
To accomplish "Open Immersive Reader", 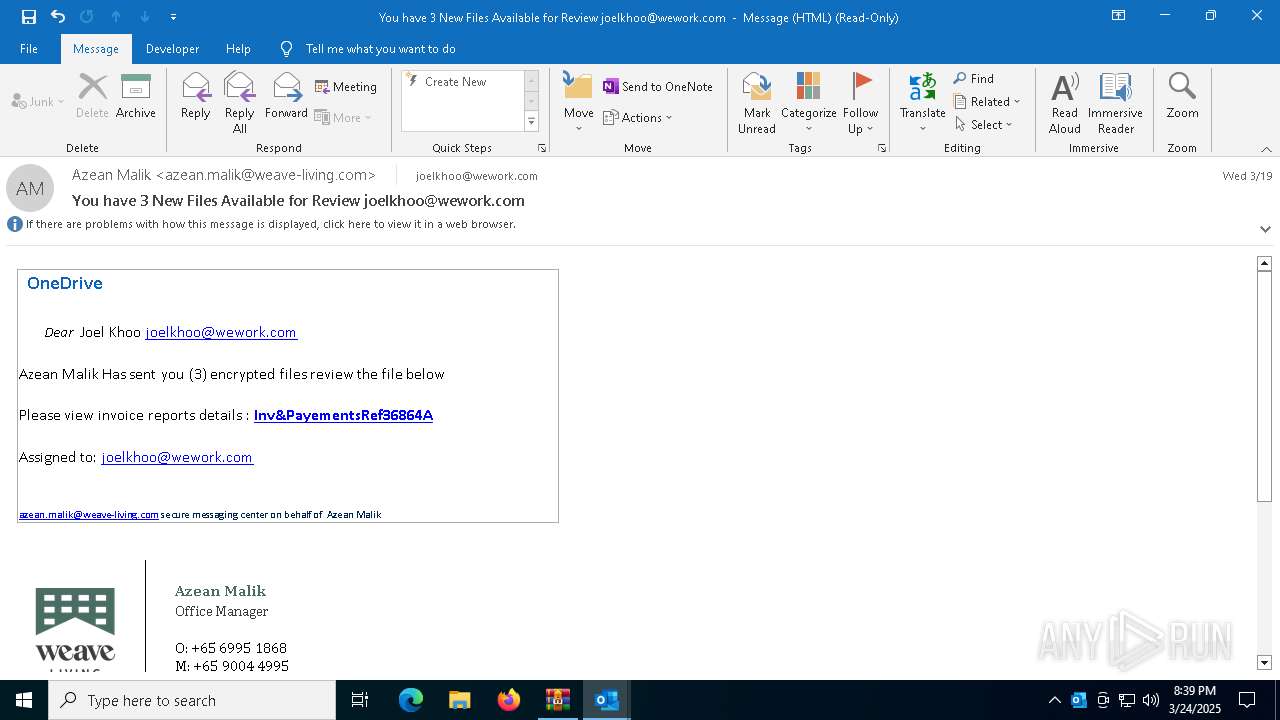I will [x=1115, y=103].
